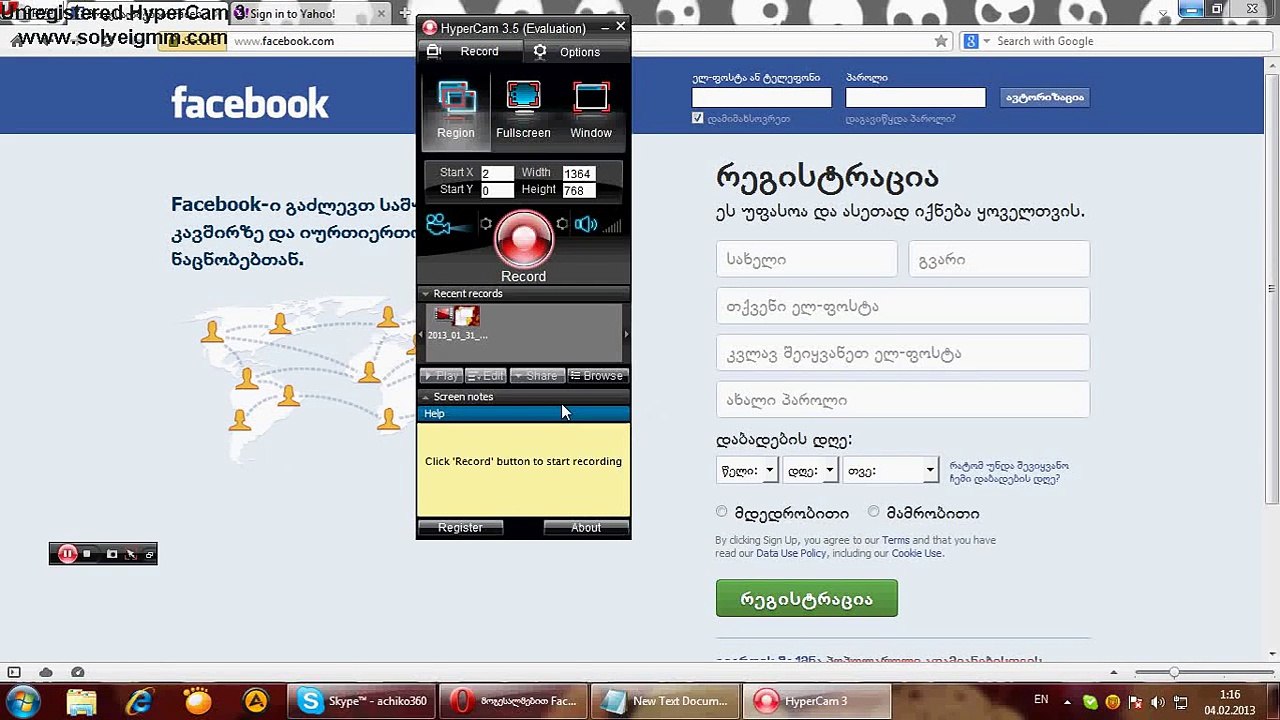The width and height of the screenshot is (1280, 720).
Task: Click the Start Y input field
Action: 497,190
